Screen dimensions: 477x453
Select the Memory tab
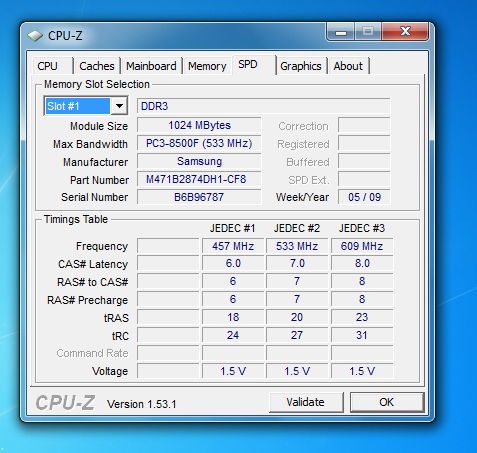point(207,66)
